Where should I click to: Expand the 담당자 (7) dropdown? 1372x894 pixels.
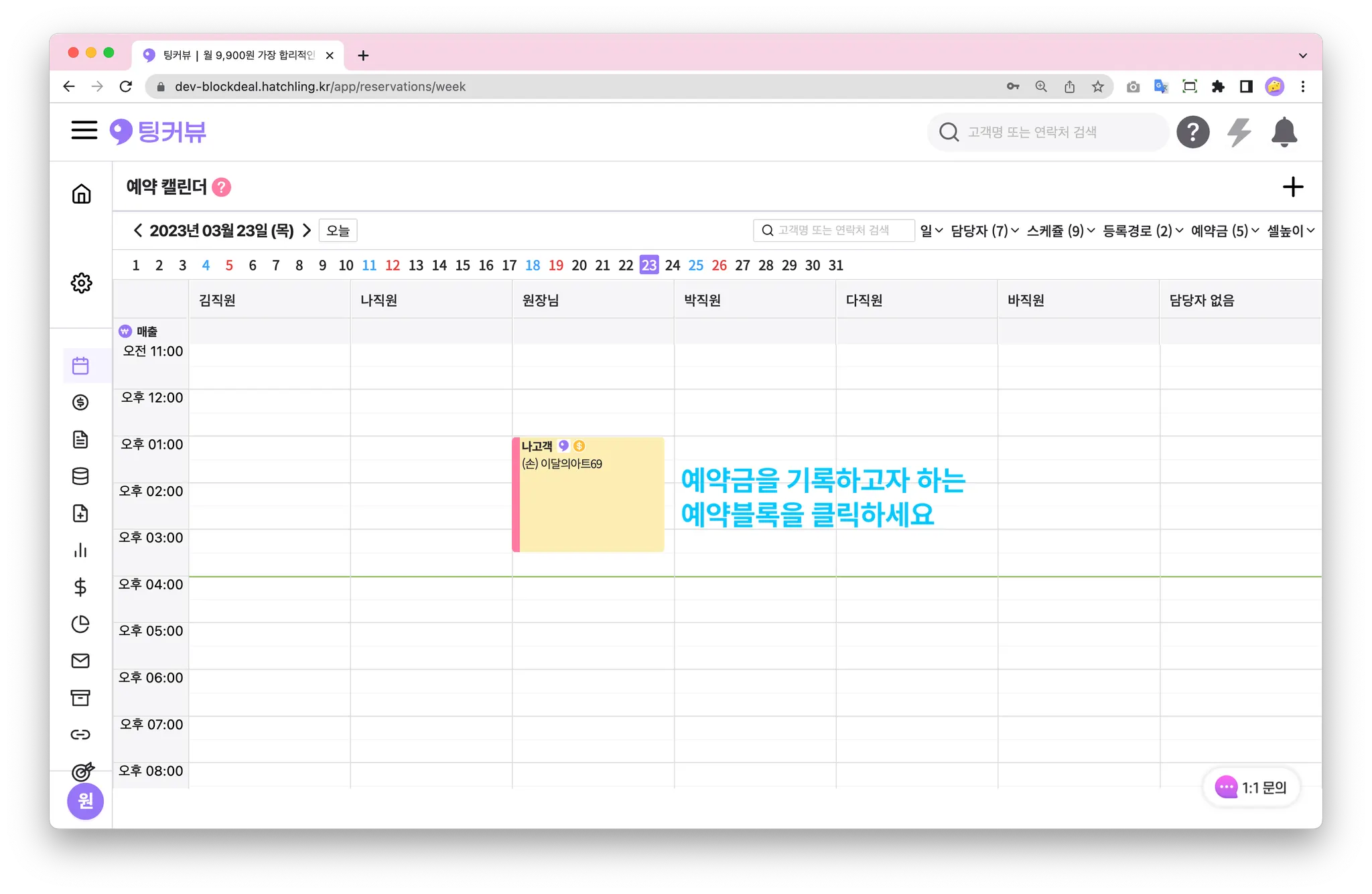(x=984, y=231)
